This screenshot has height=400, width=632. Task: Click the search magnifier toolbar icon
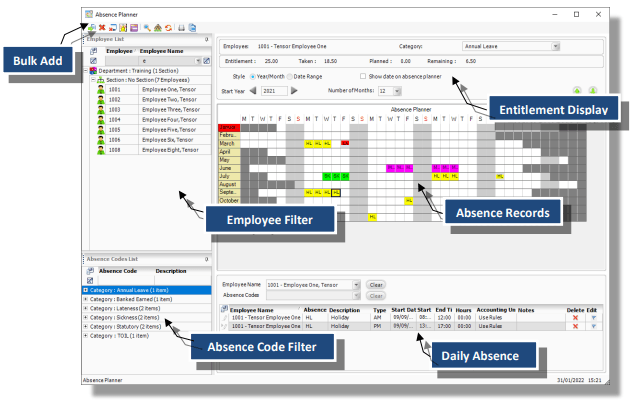(148, 29)
